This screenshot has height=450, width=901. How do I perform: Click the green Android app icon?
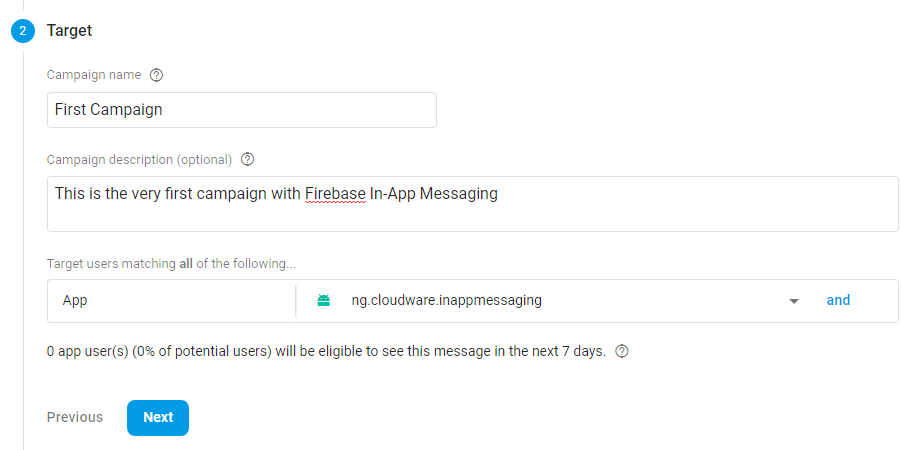click(x=324, y=301)
